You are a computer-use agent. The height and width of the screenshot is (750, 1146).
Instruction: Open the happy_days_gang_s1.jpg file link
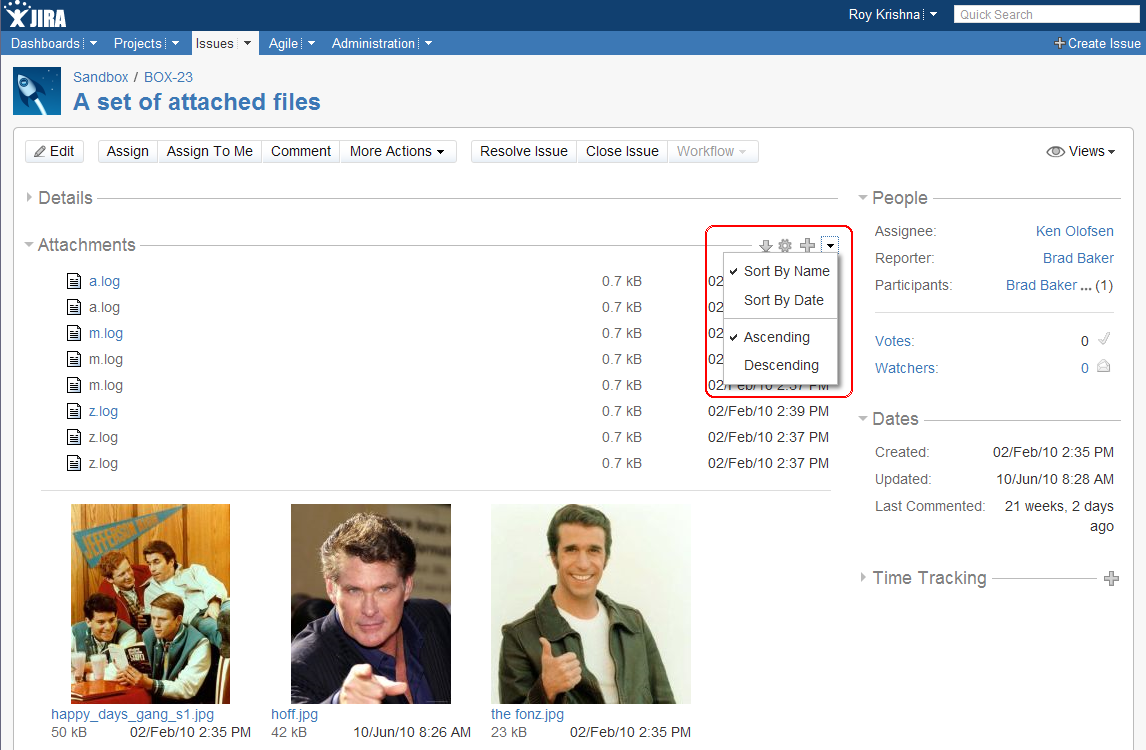click(x=132, y=714)
